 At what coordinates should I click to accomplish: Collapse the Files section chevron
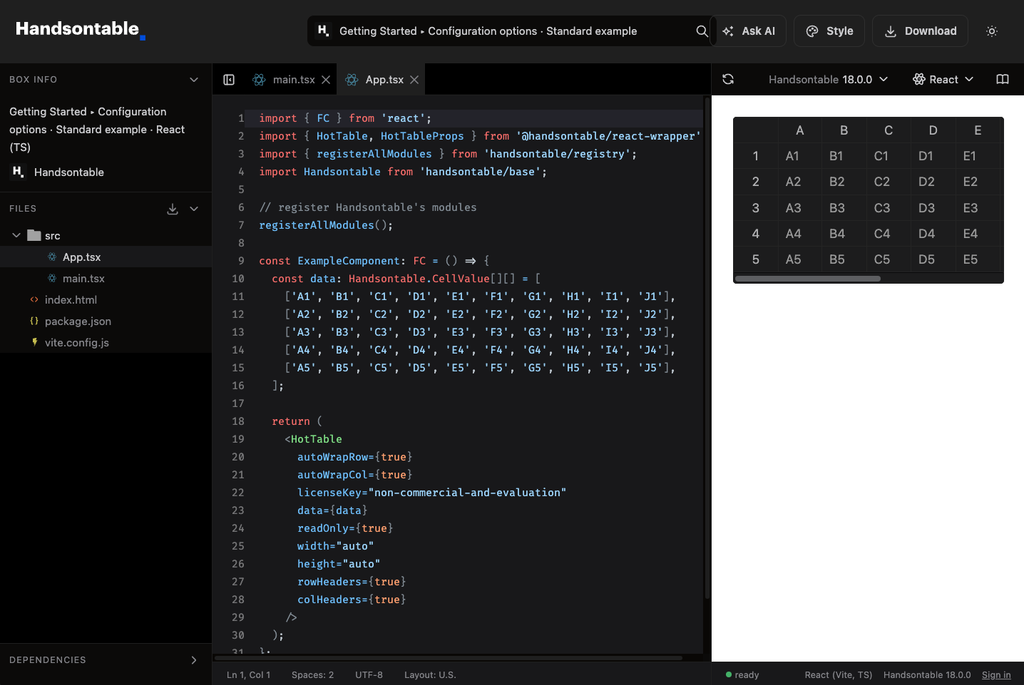coord(194,209)
